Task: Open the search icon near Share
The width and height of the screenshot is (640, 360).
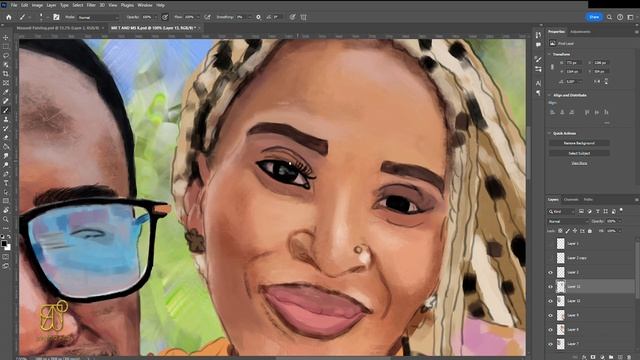Action: pos(609,17)
